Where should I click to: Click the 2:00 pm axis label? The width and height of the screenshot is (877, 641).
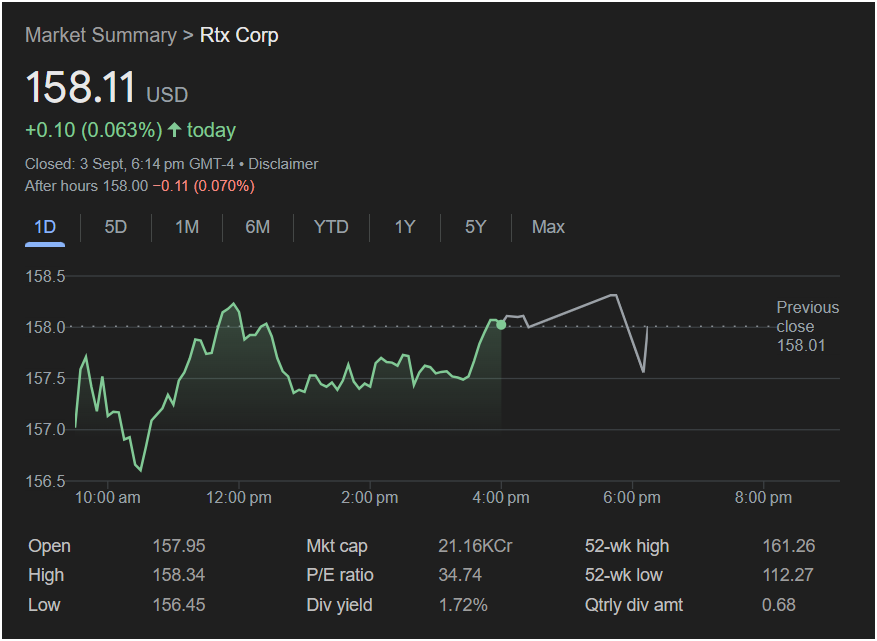(370, 497)
